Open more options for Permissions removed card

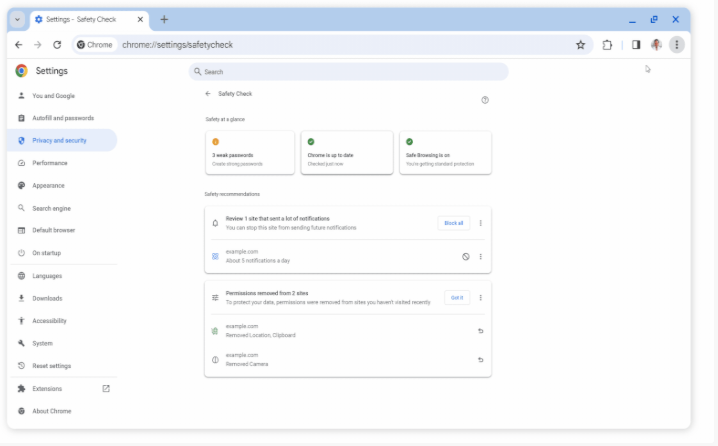pyautogui.click(x=480, y=298)
